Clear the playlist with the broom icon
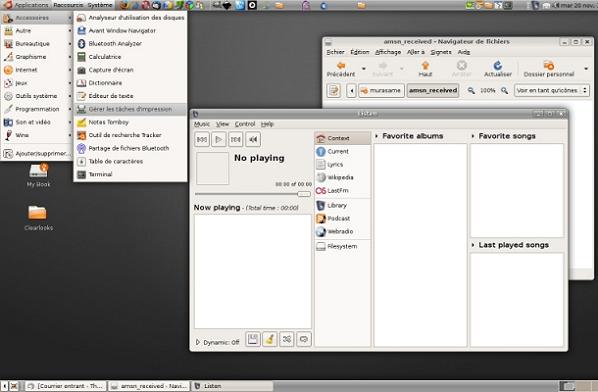 (270, 339)
